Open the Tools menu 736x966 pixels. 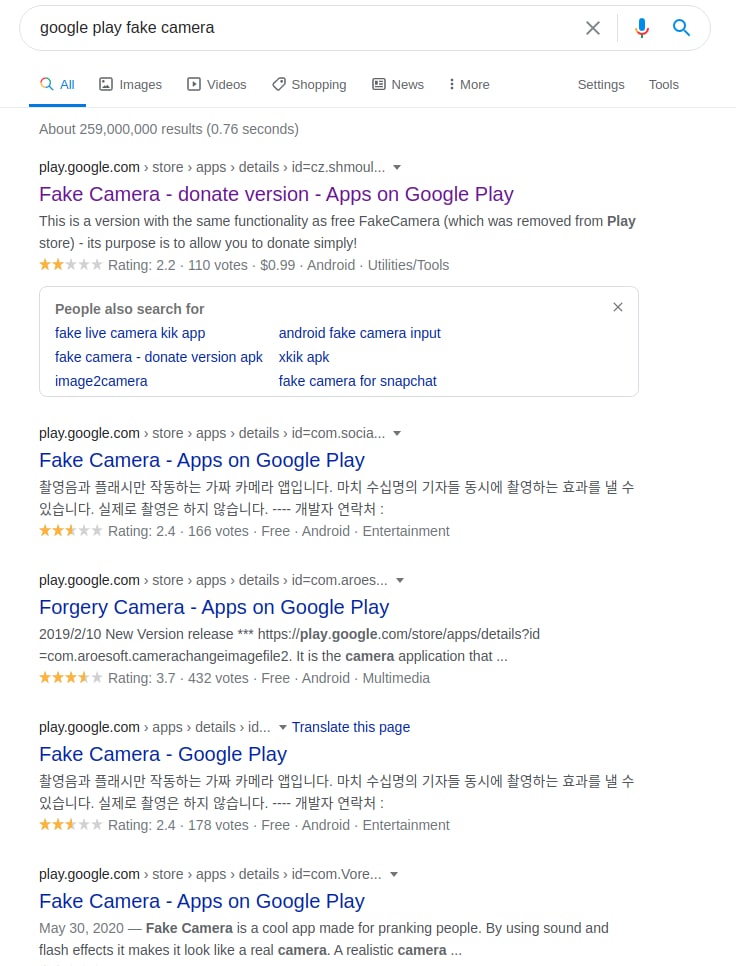[663, 84]
